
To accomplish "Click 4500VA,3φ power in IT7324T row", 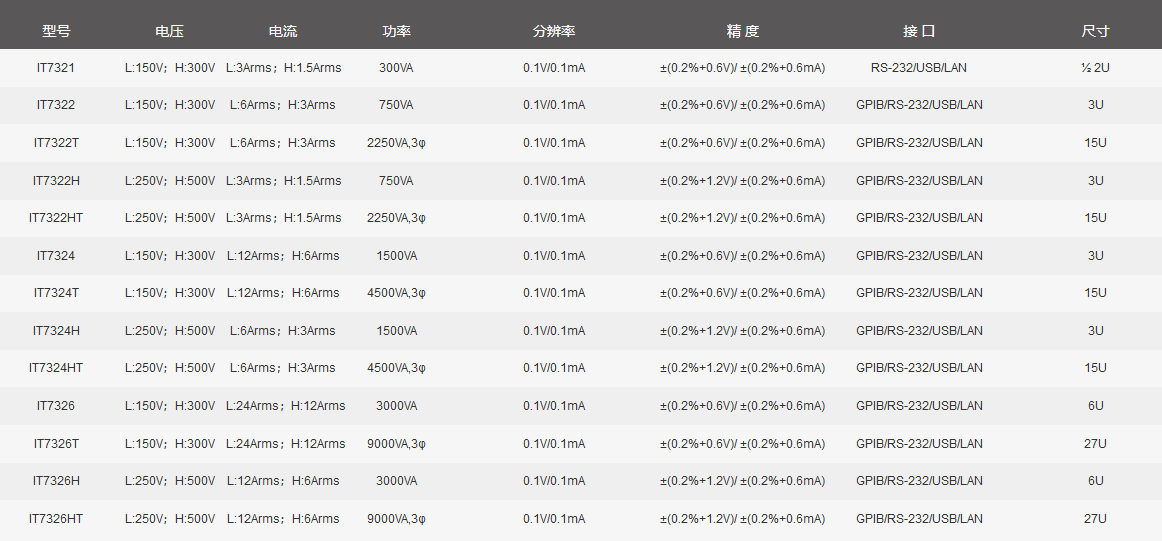I will (x=396, y=293).
